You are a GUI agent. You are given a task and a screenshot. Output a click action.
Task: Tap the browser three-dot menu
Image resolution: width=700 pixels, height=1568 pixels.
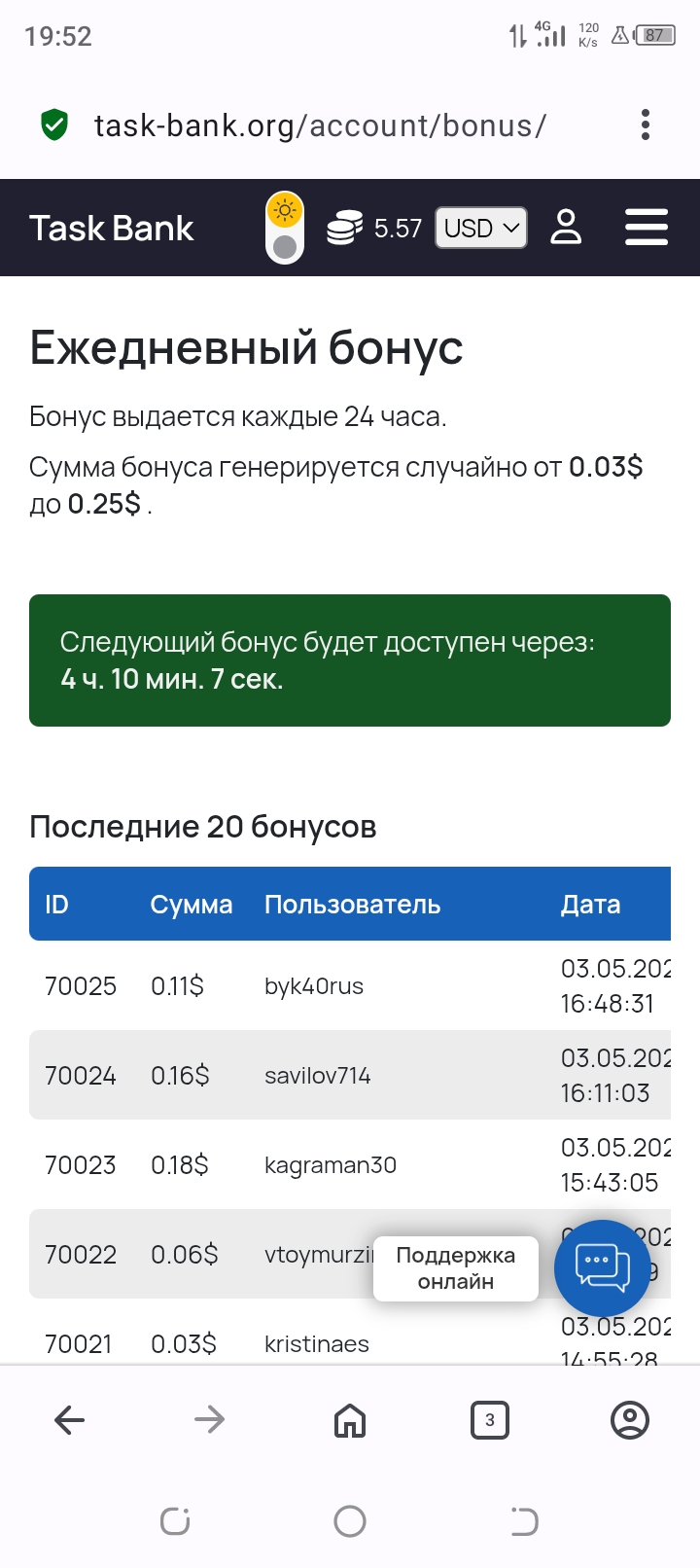coord(646,125)
